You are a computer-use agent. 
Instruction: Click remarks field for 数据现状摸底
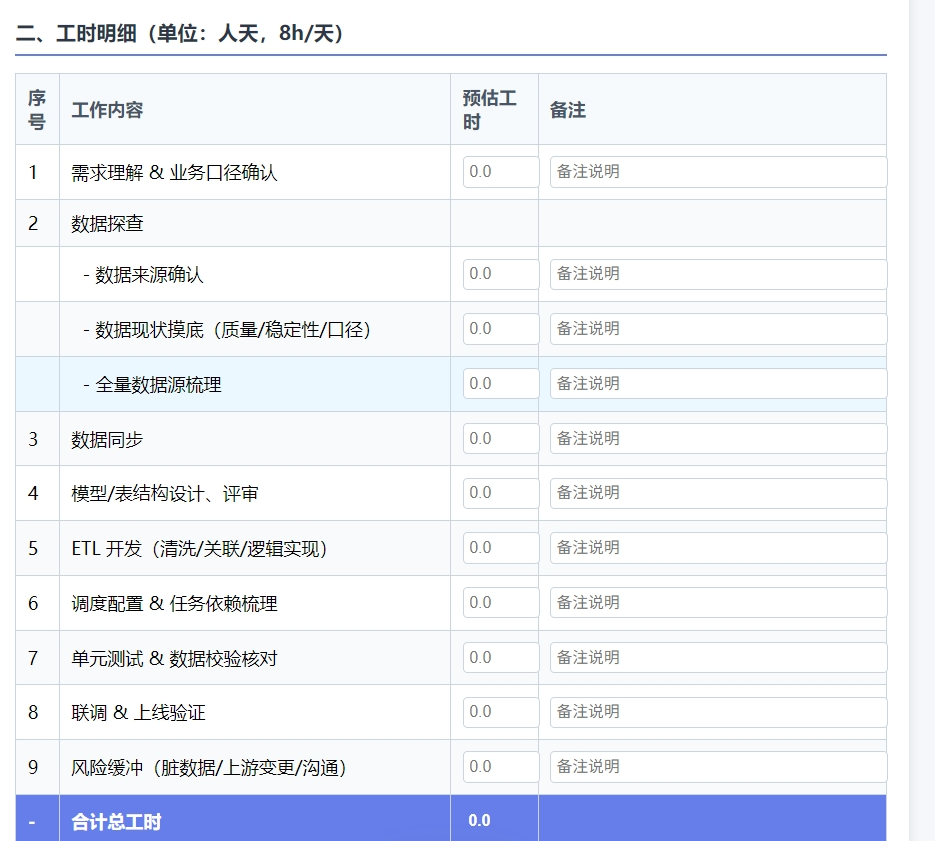pos(719,329)
